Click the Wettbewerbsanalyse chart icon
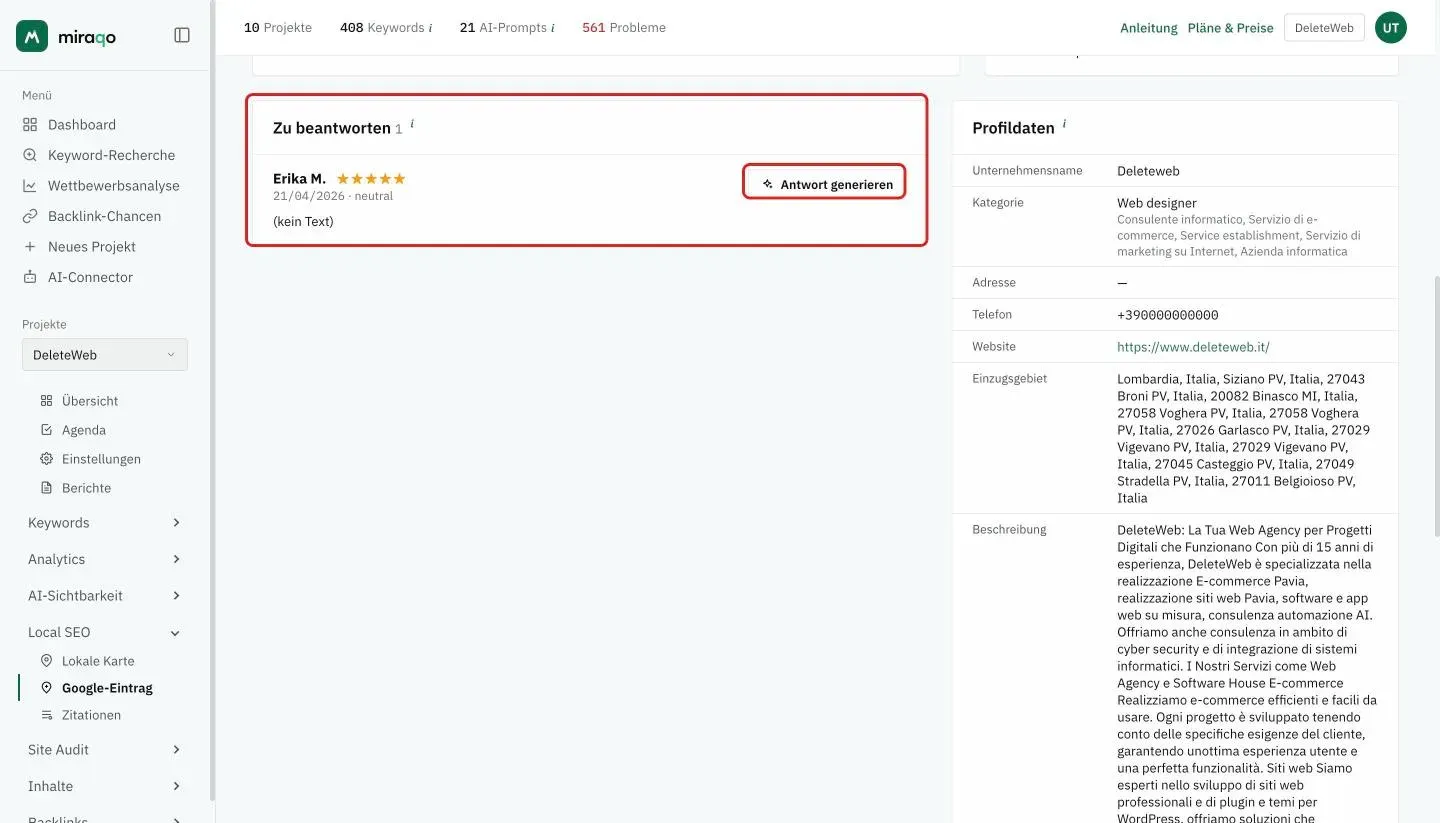Screen dimensions: 1440x823 coord(30,186)
